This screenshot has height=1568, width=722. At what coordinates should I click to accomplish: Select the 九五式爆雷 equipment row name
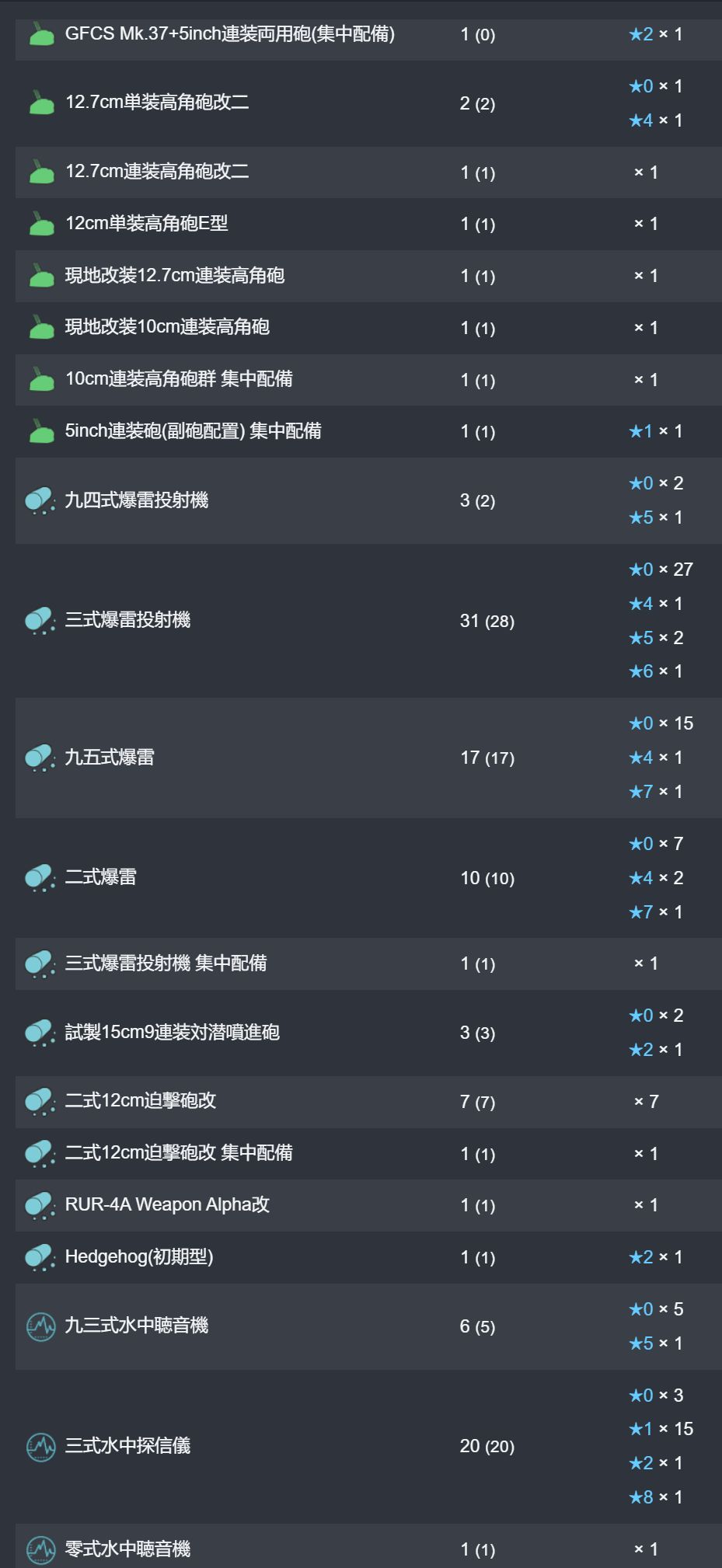(110, 758)
